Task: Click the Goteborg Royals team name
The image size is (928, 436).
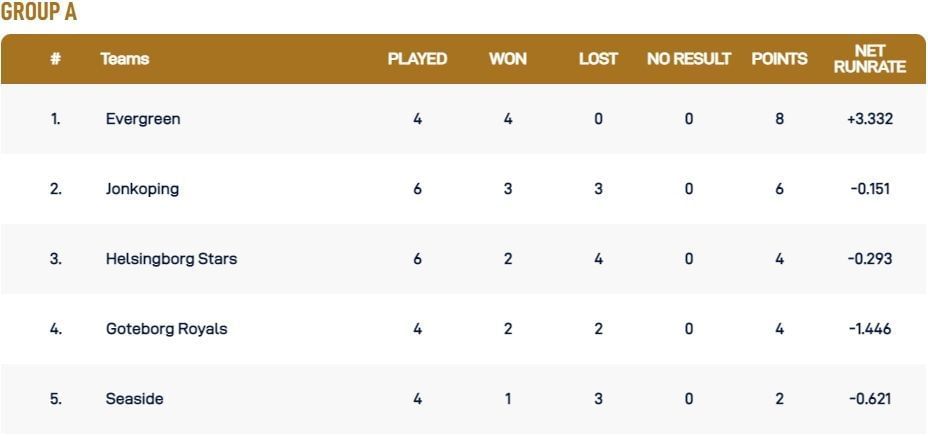Action: coord(166,329)
